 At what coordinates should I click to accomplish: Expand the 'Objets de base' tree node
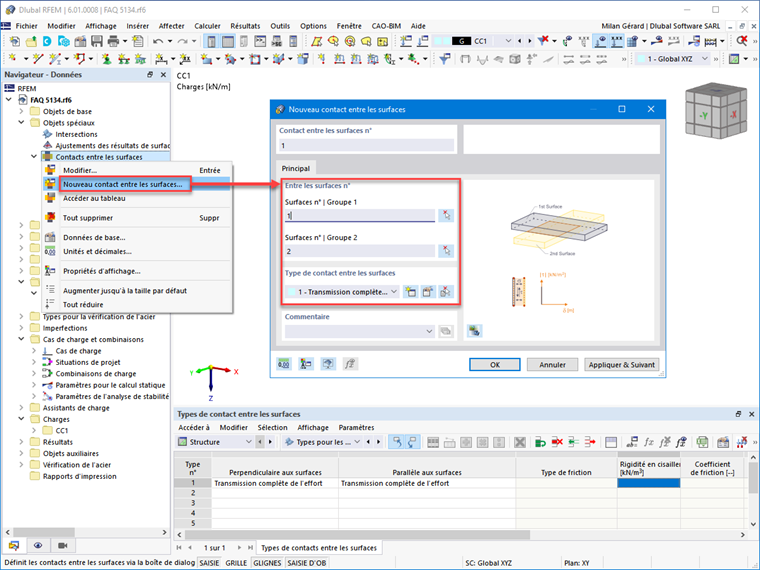click(21, 111)
